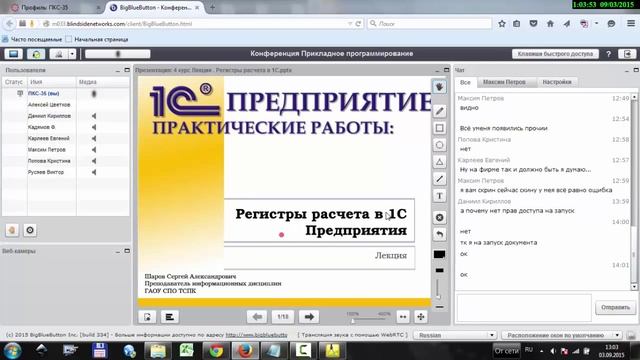Minimize the Presentation panel
This screenshot has width=640, height=360.
pos(437,70)
